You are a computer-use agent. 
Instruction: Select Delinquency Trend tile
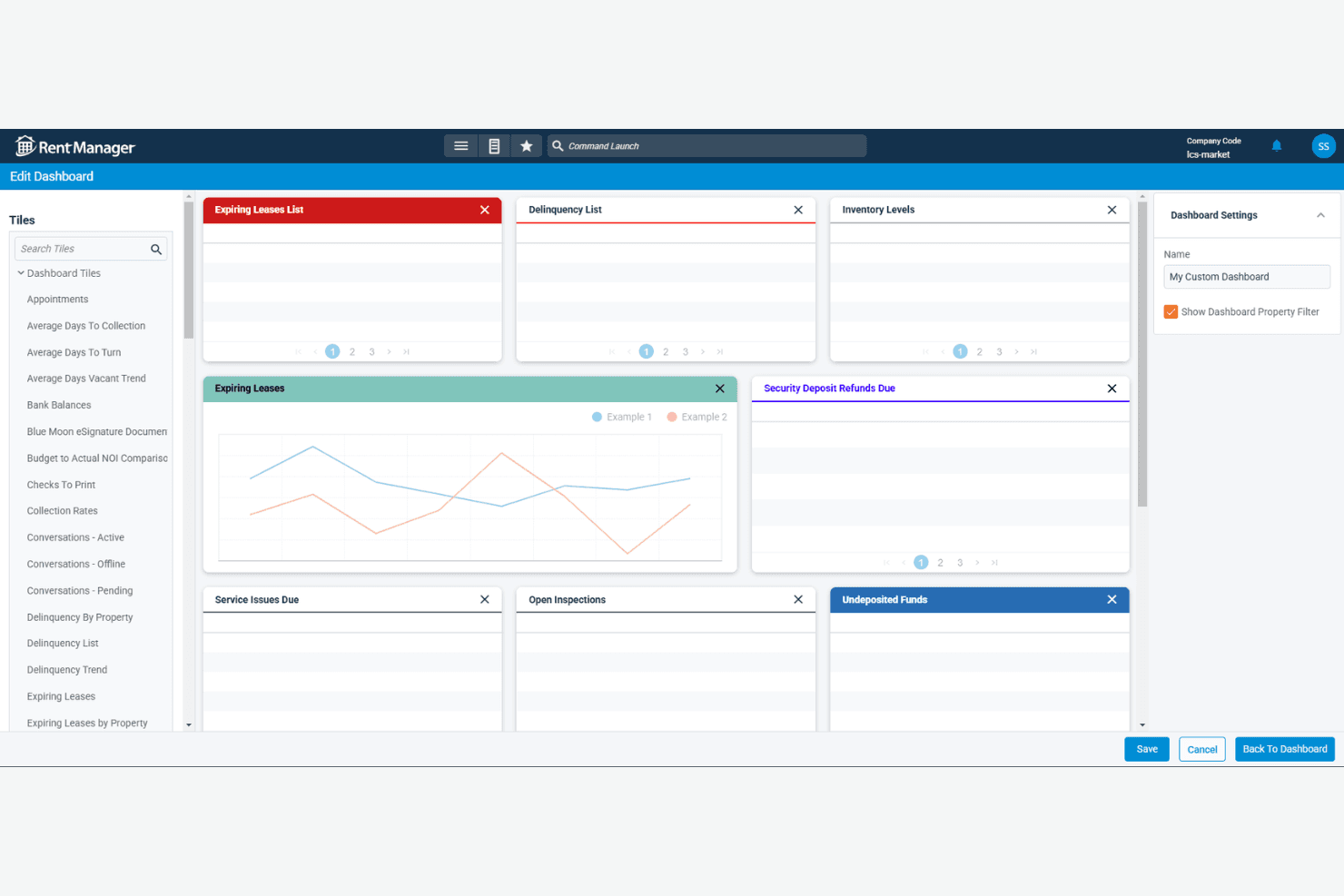[x=67, y=671]
